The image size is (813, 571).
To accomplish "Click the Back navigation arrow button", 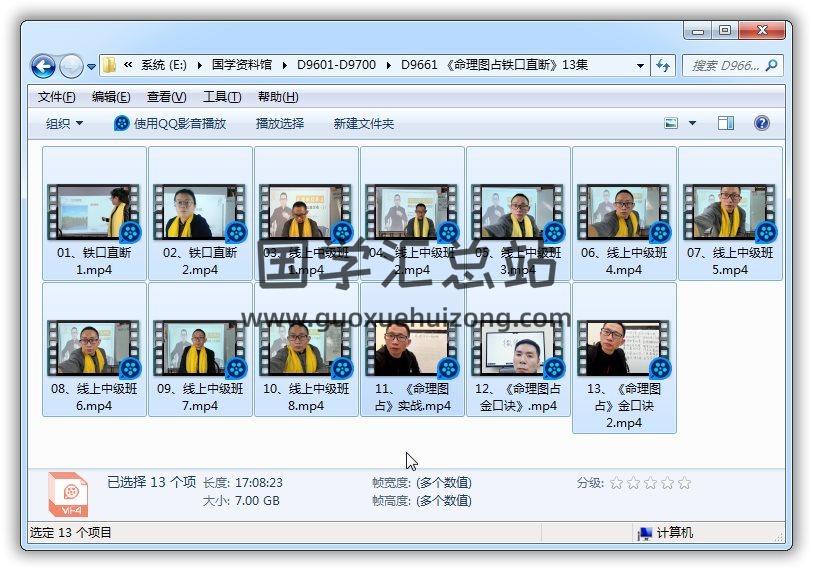I will point(43,66).
